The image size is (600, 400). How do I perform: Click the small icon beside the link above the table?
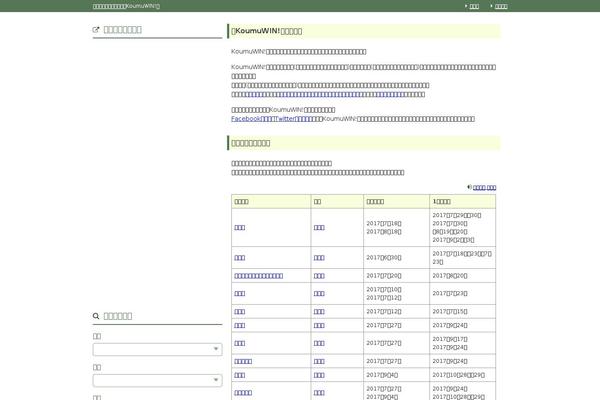tap(470, 187)
